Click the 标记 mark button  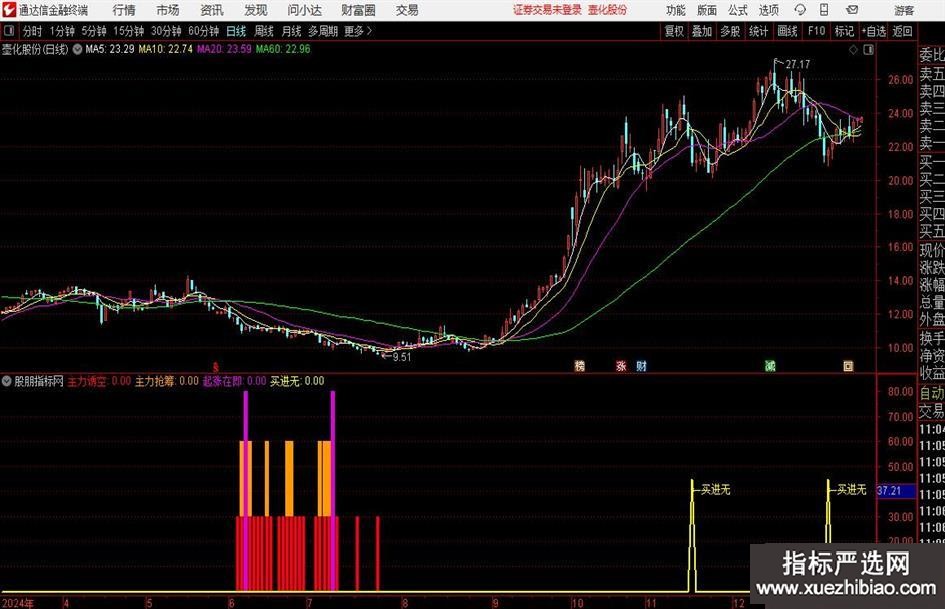click(844, 31)
